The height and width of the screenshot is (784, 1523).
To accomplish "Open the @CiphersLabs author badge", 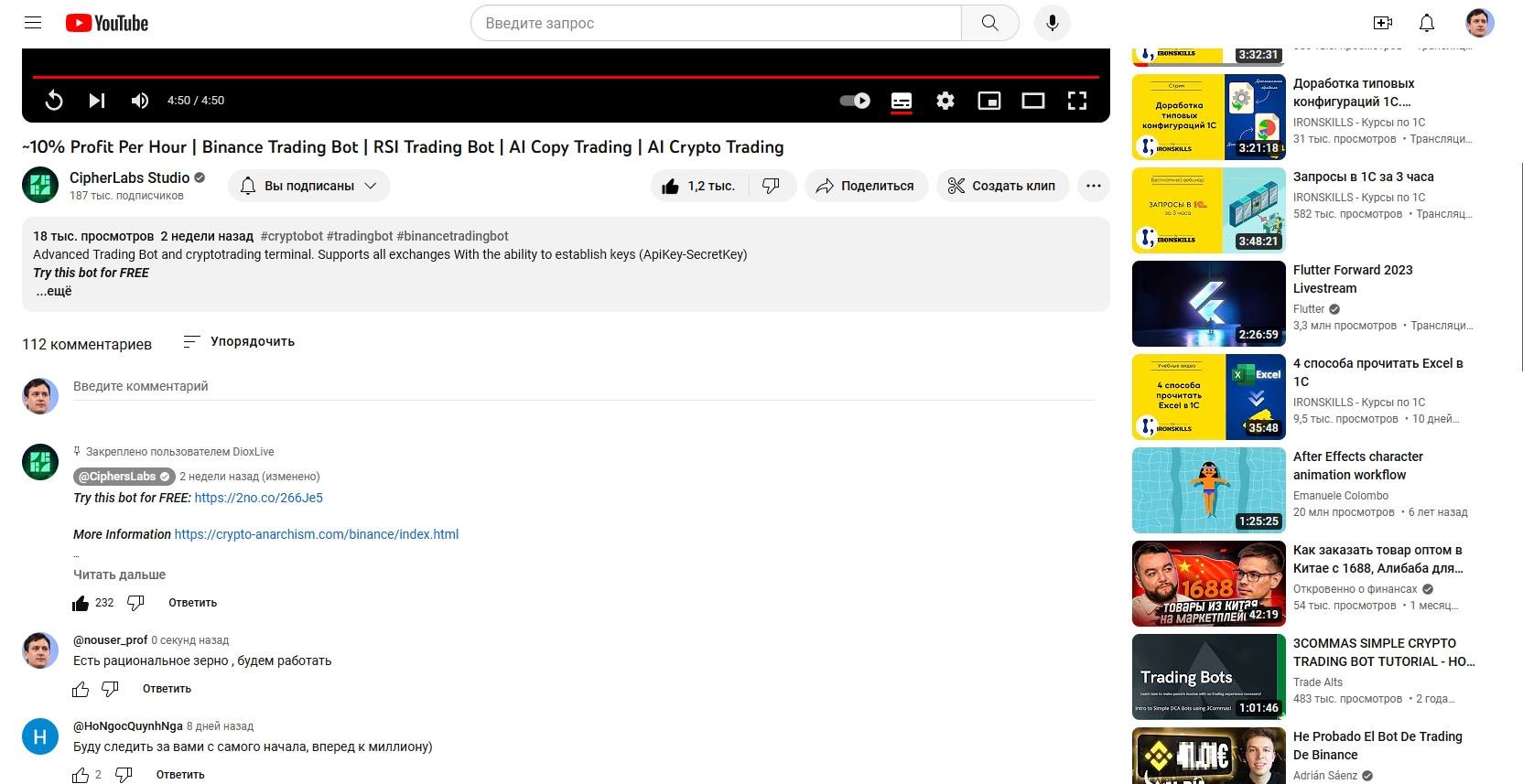I will pyautogui.click(x=124, y=477).
